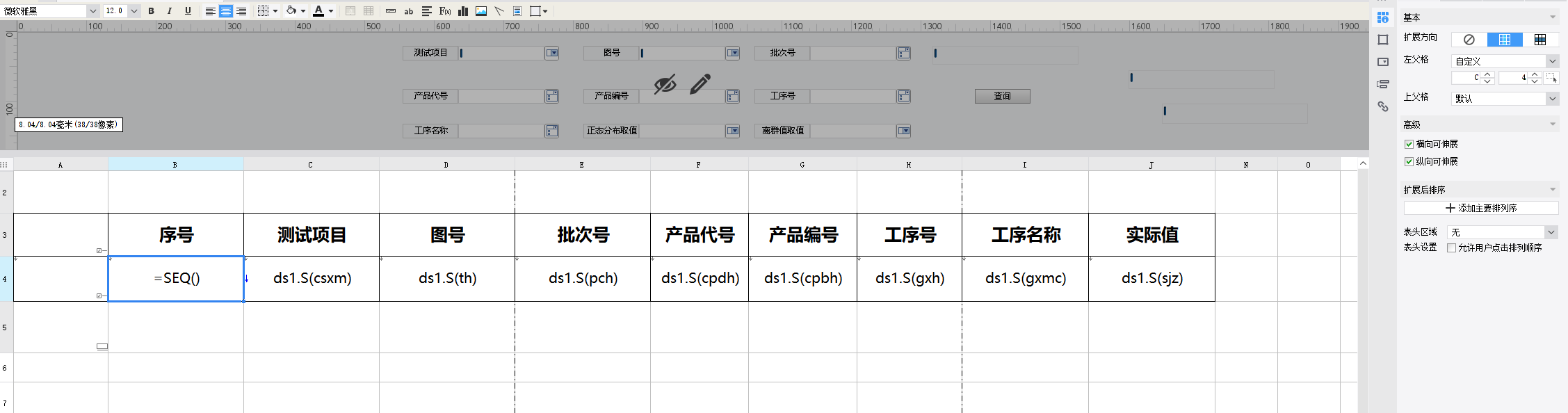The height and width of the screenshot is (413, 1568).
Task: Open fill color dropdown arrow
Action: [x=303, y=11]
